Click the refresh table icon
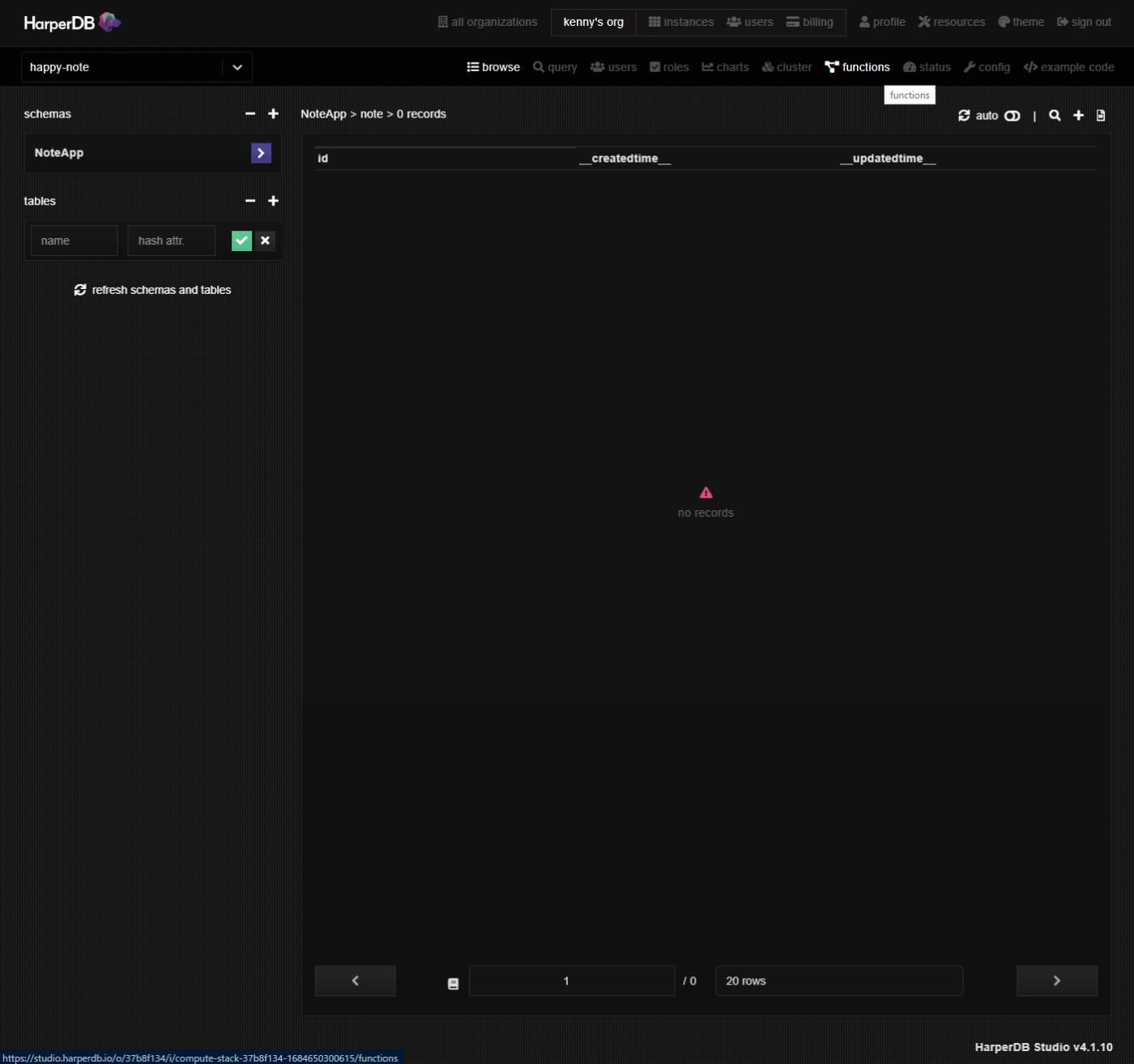1134x1064 pixels. pos(964,116)
